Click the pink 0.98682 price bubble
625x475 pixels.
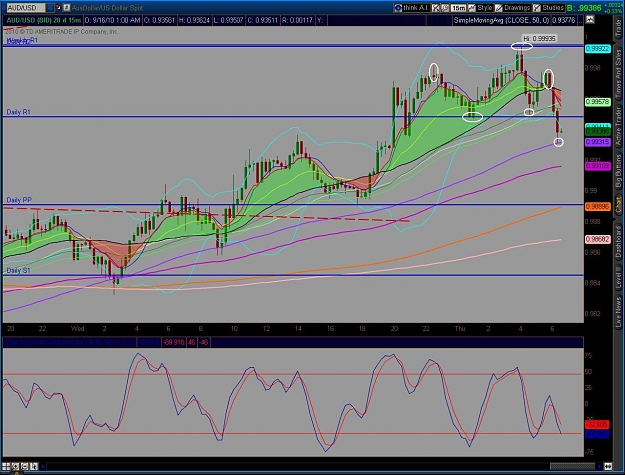coord(597,239)
